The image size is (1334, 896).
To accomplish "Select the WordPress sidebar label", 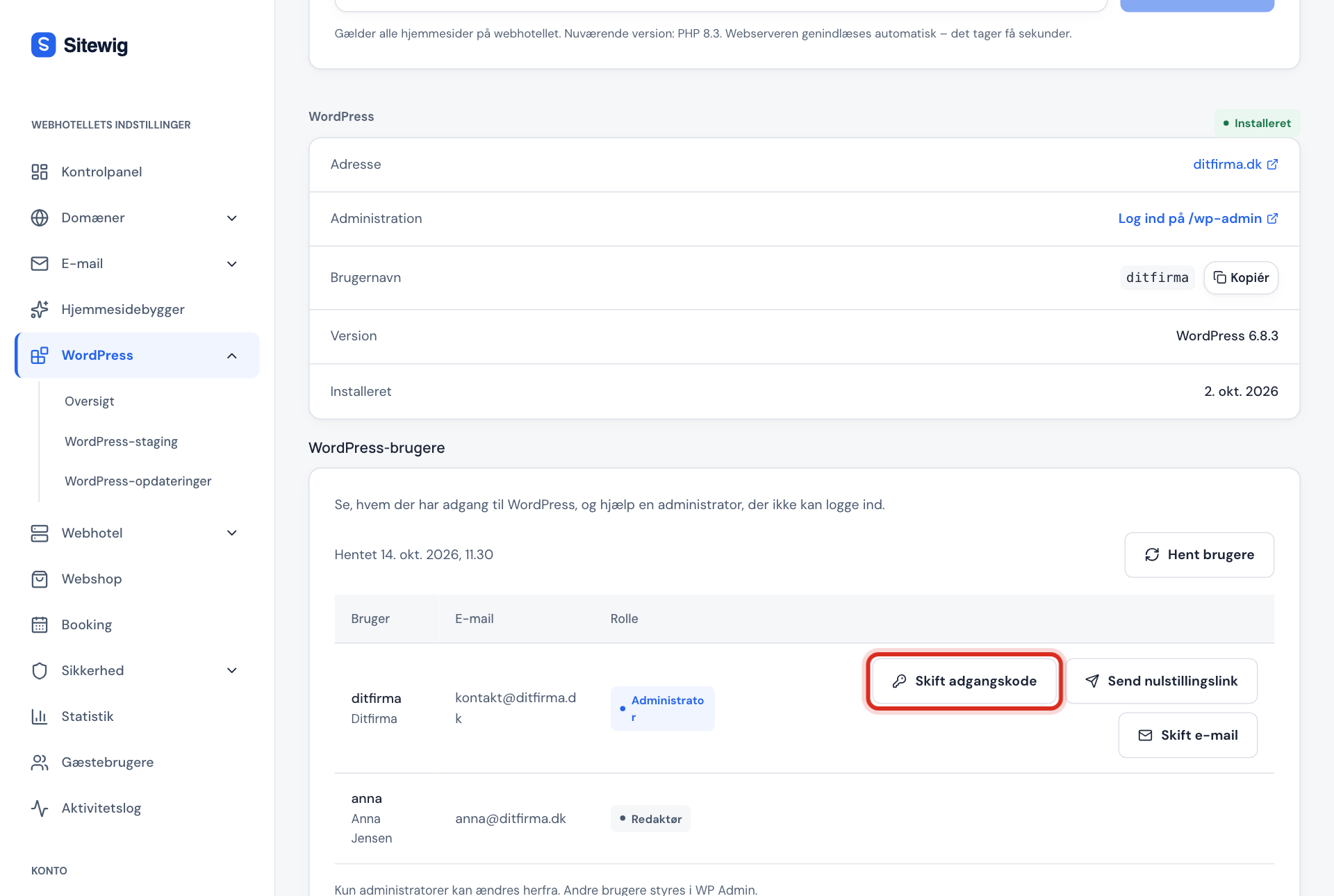I will (x=97, y=355).
